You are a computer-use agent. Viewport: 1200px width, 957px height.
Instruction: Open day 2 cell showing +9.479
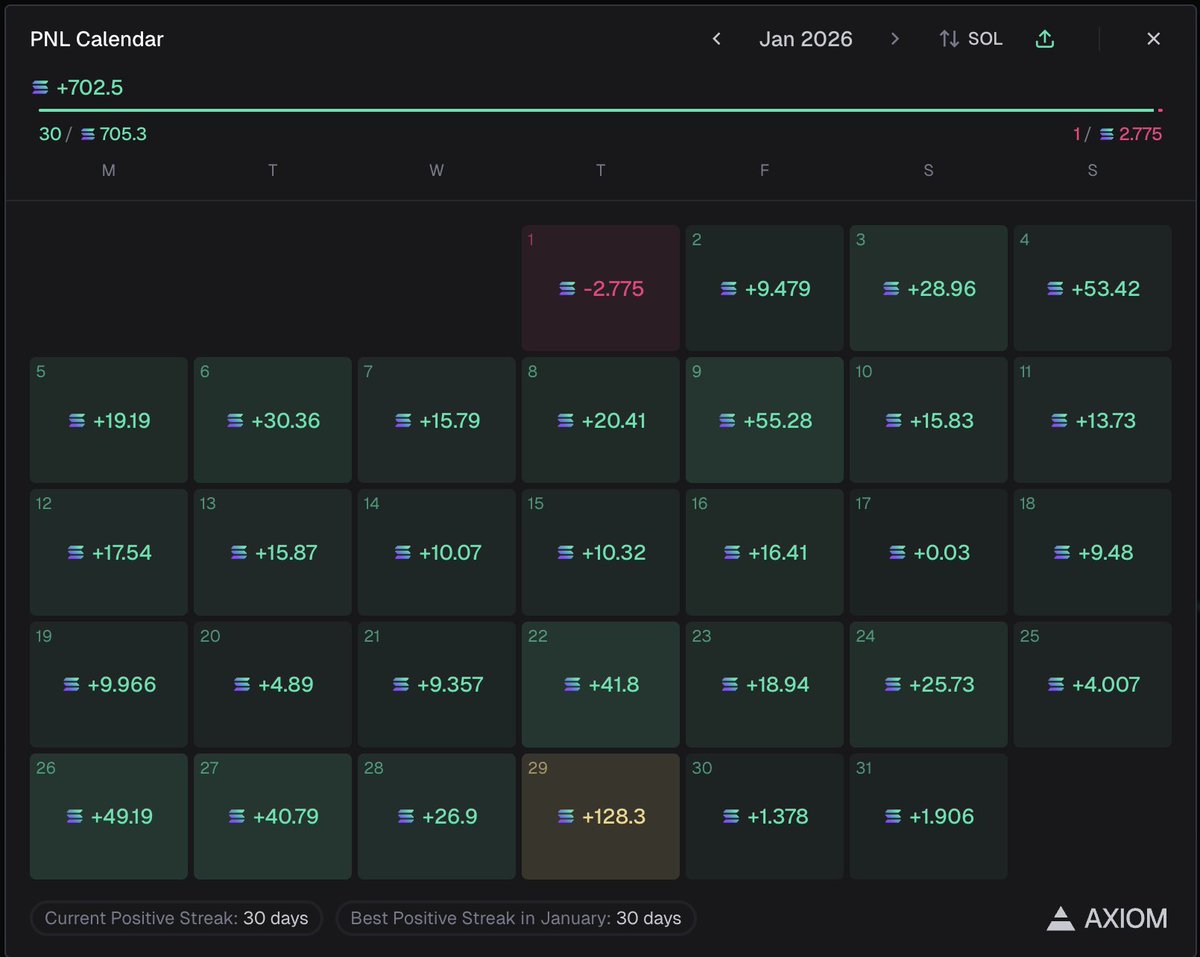[x=765, y=288]
